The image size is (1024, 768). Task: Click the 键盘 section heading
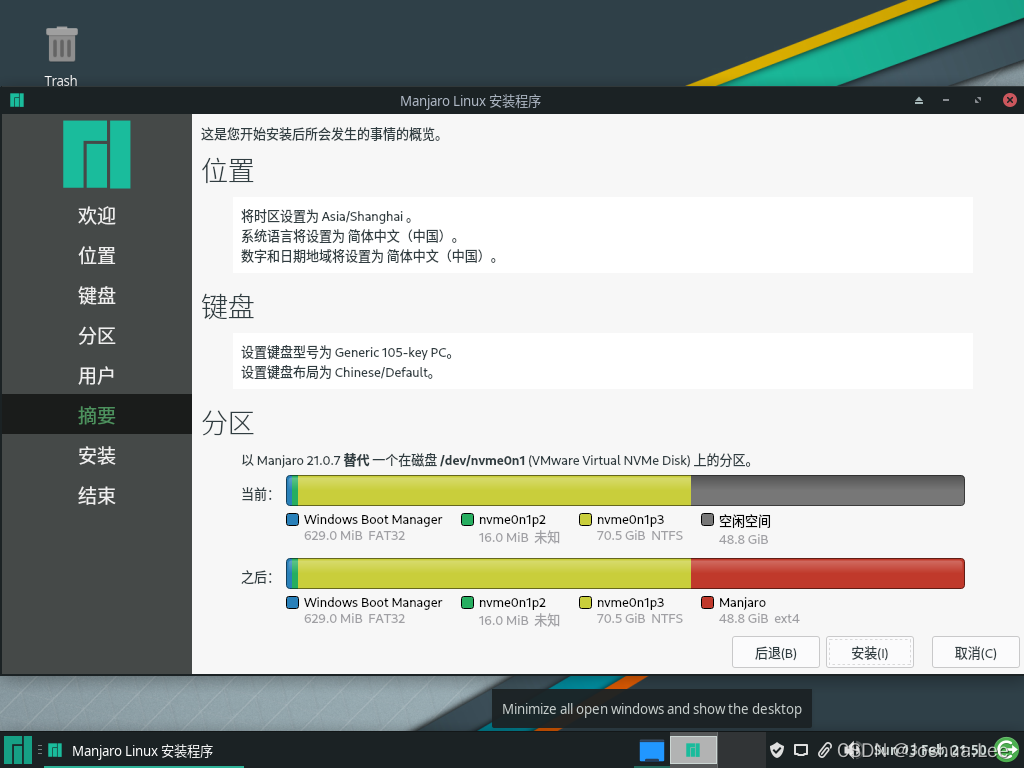(227, 306)
